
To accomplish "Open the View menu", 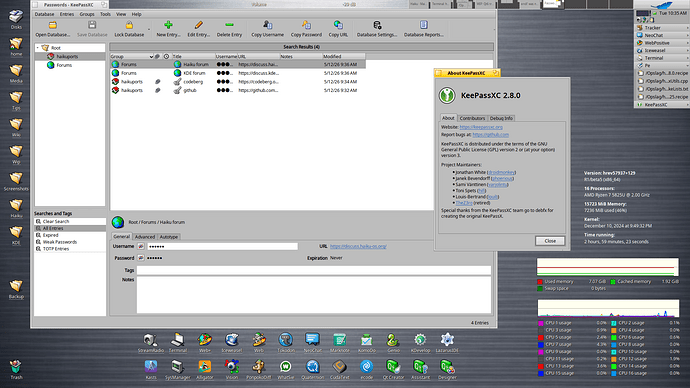I will [x=121, y=14].
